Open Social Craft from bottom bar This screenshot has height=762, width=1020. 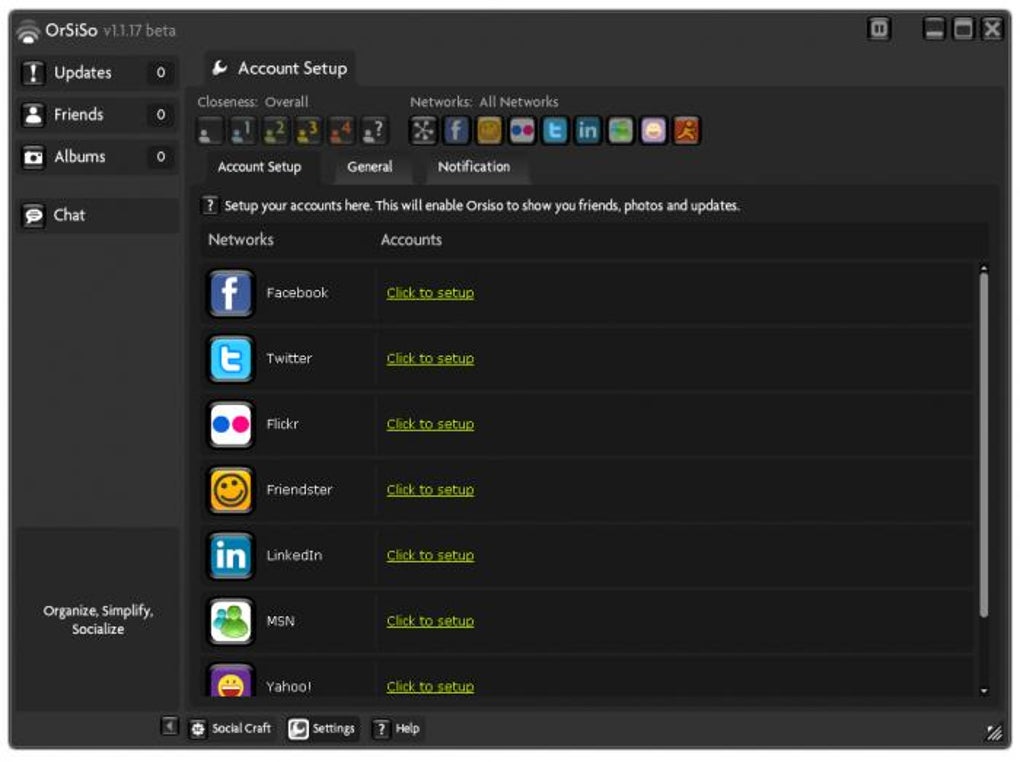click(x=231, y=729)
